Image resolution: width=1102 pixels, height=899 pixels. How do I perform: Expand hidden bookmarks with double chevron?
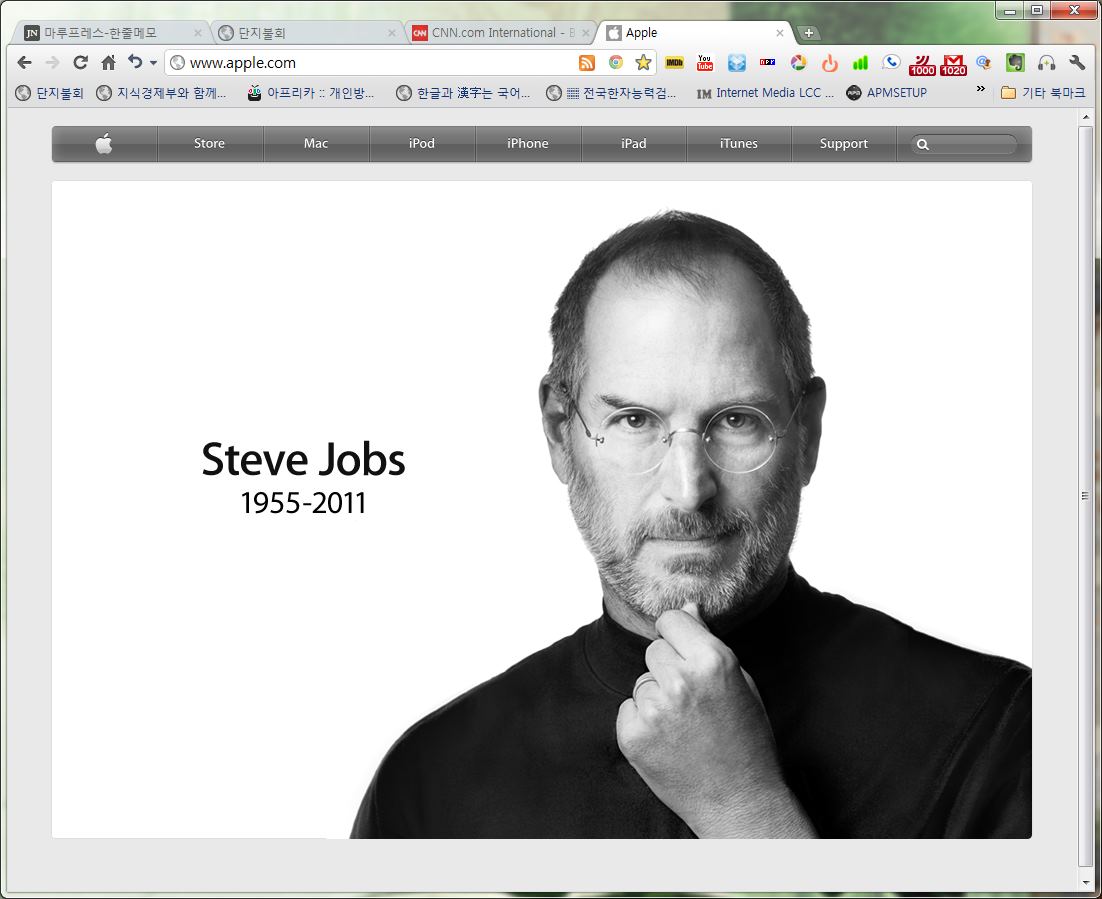click(981, 89)
